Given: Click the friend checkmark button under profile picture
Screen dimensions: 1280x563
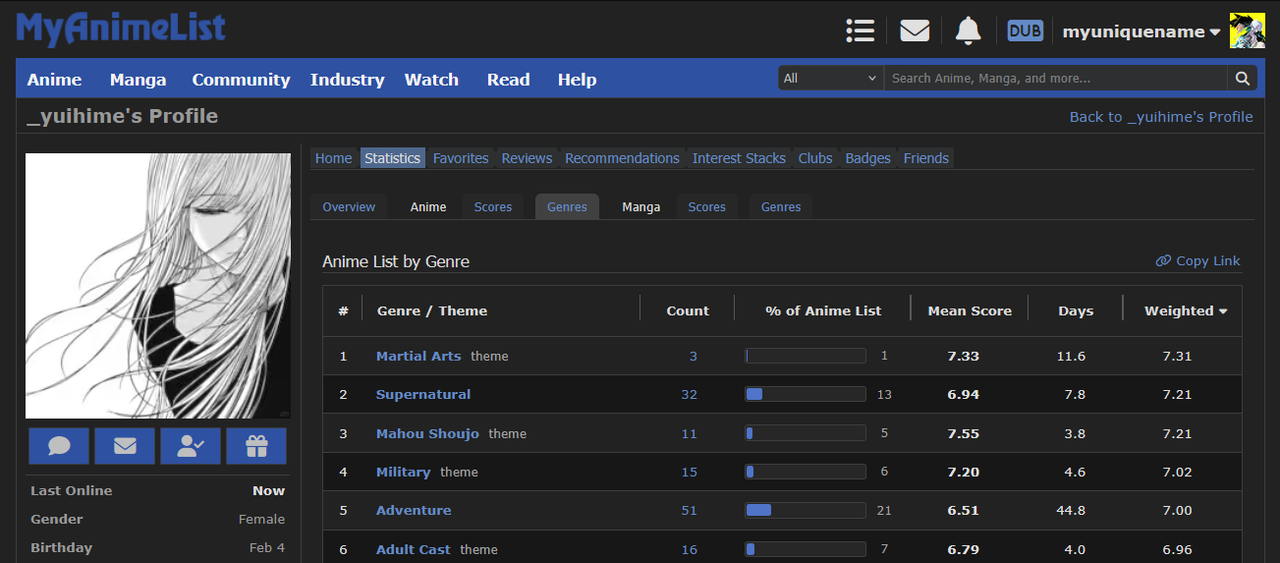Looking at the screenshot, I should click(190, 446).
